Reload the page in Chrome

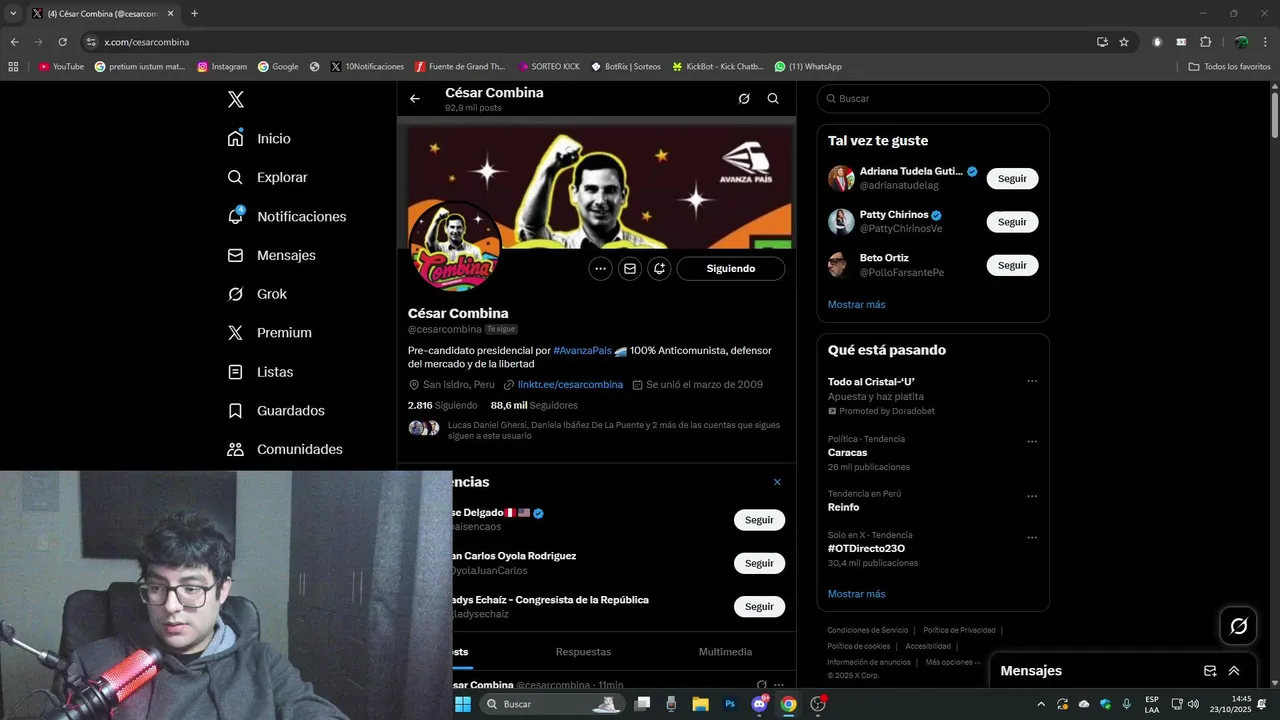tap(62, 42)
